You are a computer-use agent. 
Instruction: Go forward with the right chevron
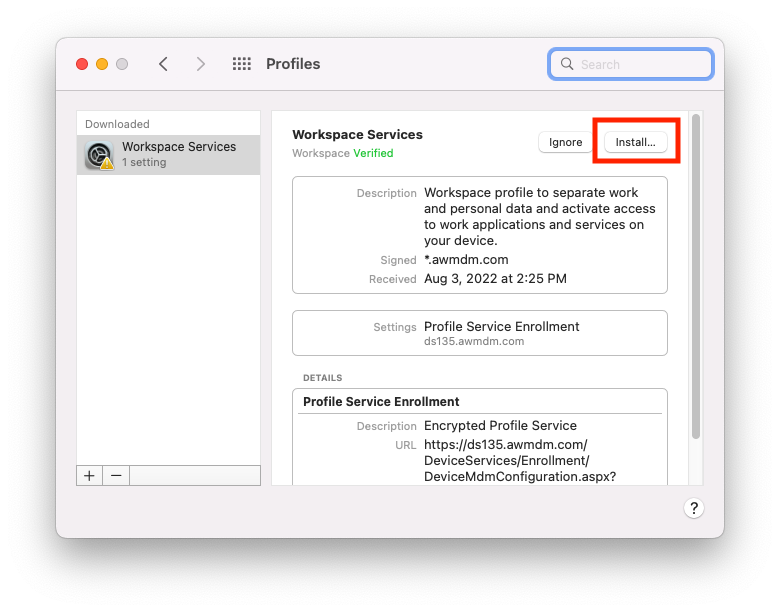click(200, 64)
